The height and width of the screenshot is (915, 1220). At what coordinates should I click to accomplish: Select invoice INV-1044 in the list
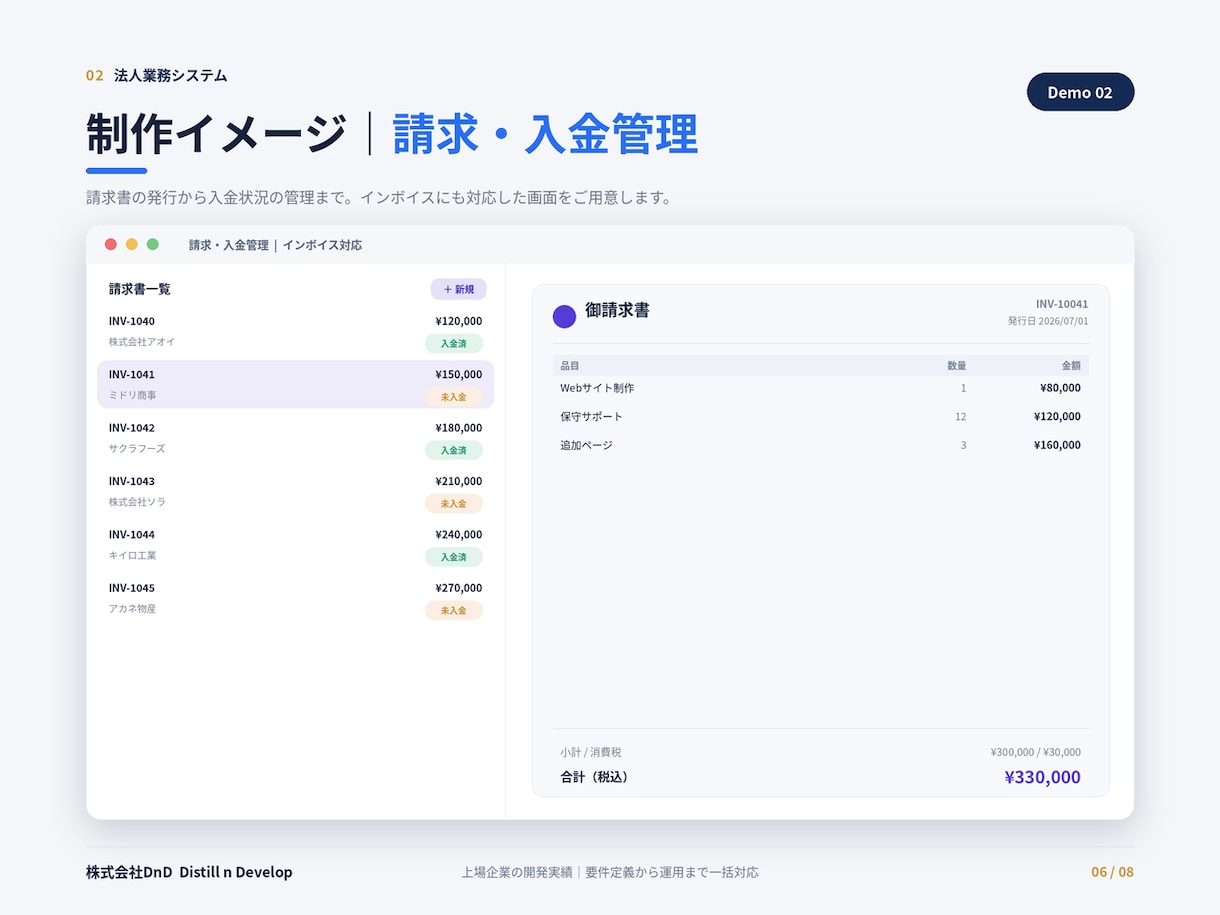(x=295, y=544)
